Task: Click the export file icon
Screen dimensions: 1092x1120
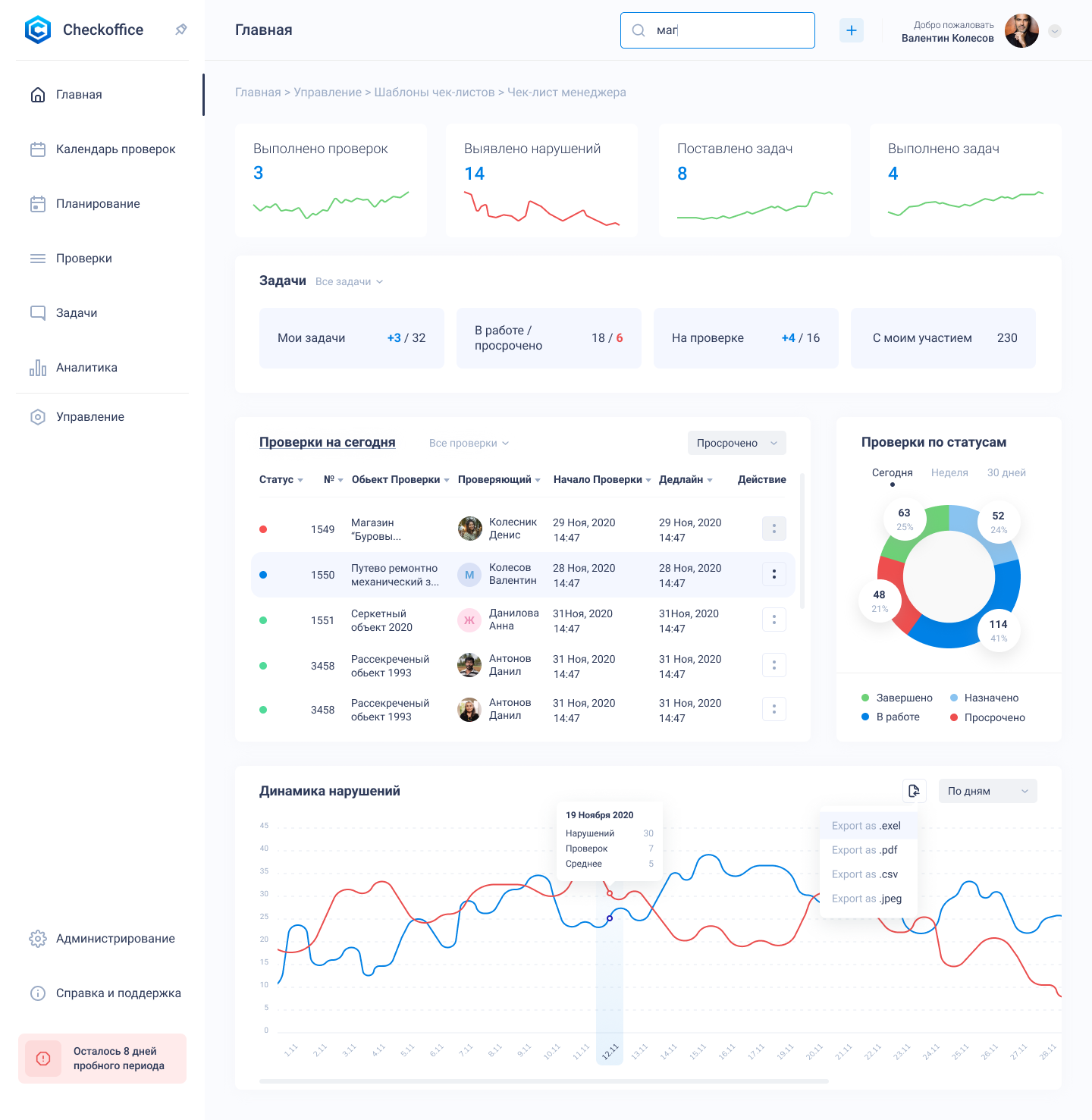Action: 915,791
